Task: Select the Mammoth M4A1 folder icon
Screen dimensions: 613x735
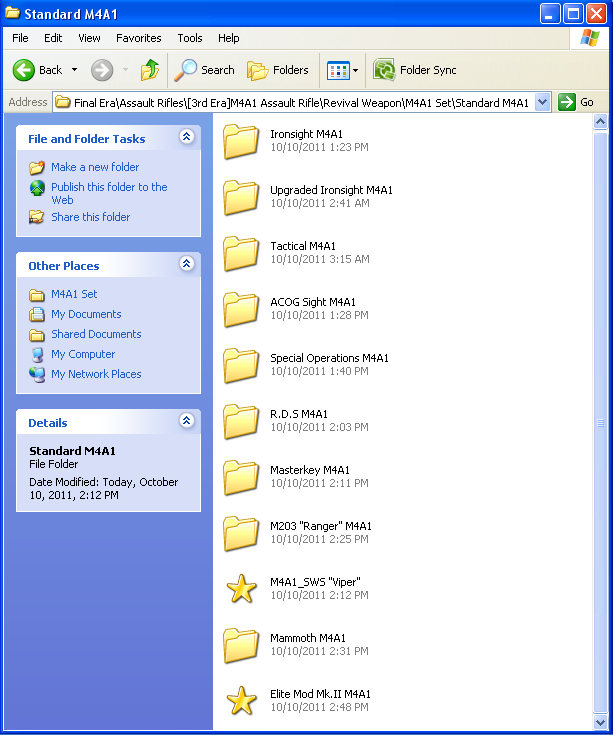Action: pos(241,645)
